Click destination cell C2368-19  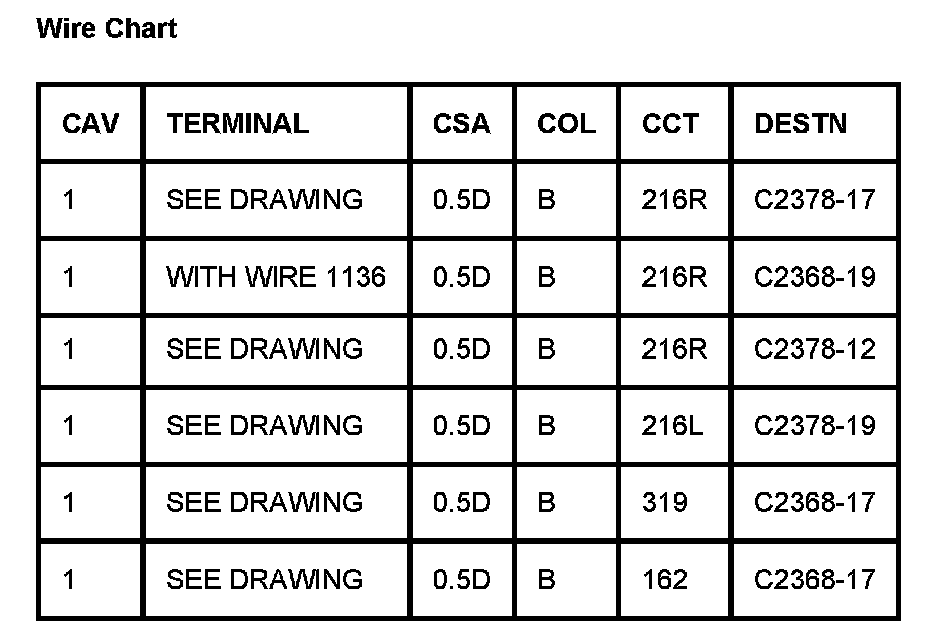(x=814, y=277)
